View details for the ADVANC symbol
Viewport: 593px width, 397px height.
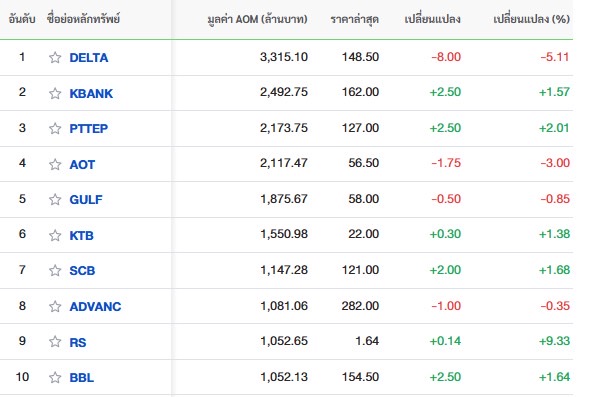[x=95, y=306]
